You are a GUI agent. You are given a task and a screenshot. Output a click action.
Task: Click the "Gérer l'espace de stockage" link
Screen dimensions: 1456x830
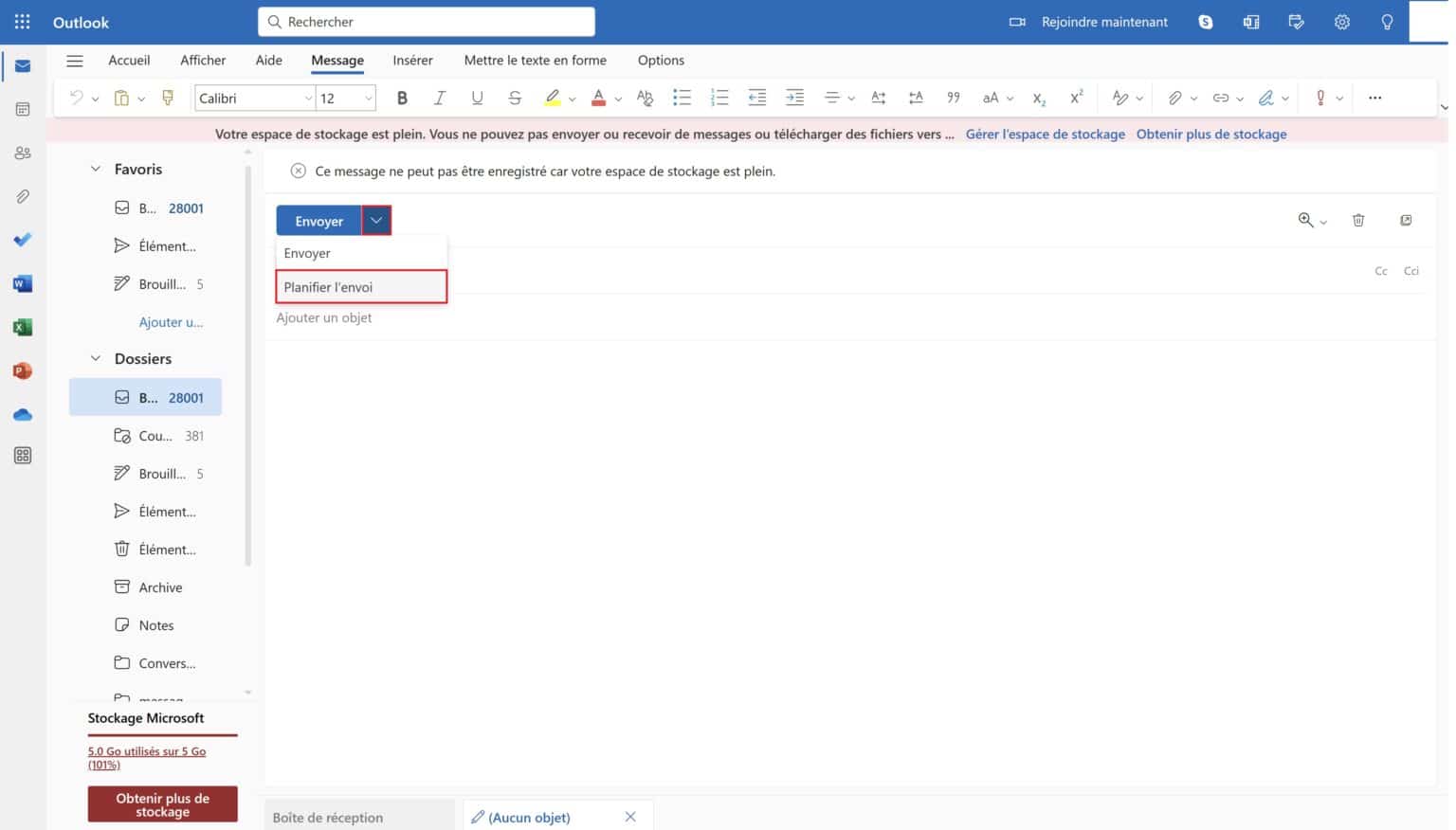pos(1045,134)
